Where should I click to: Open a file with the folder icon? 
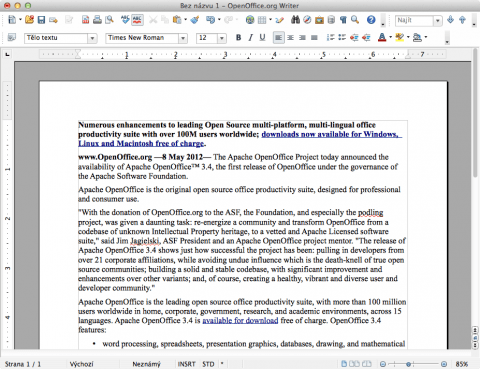point(29,20)
